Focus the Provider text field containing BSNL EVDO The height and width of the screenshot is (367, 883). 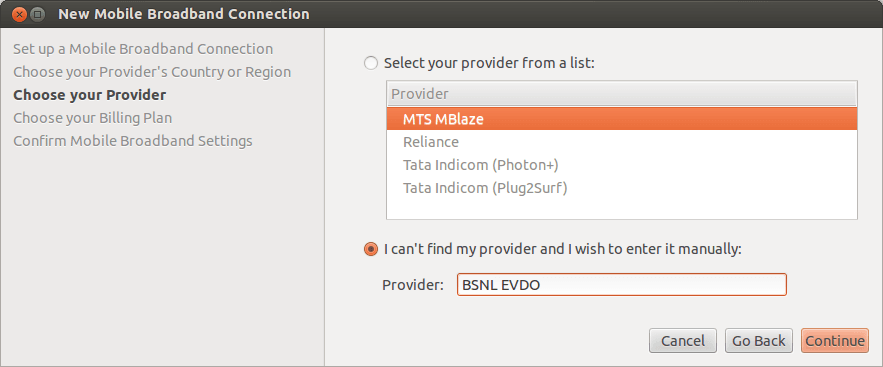point(622,285)
